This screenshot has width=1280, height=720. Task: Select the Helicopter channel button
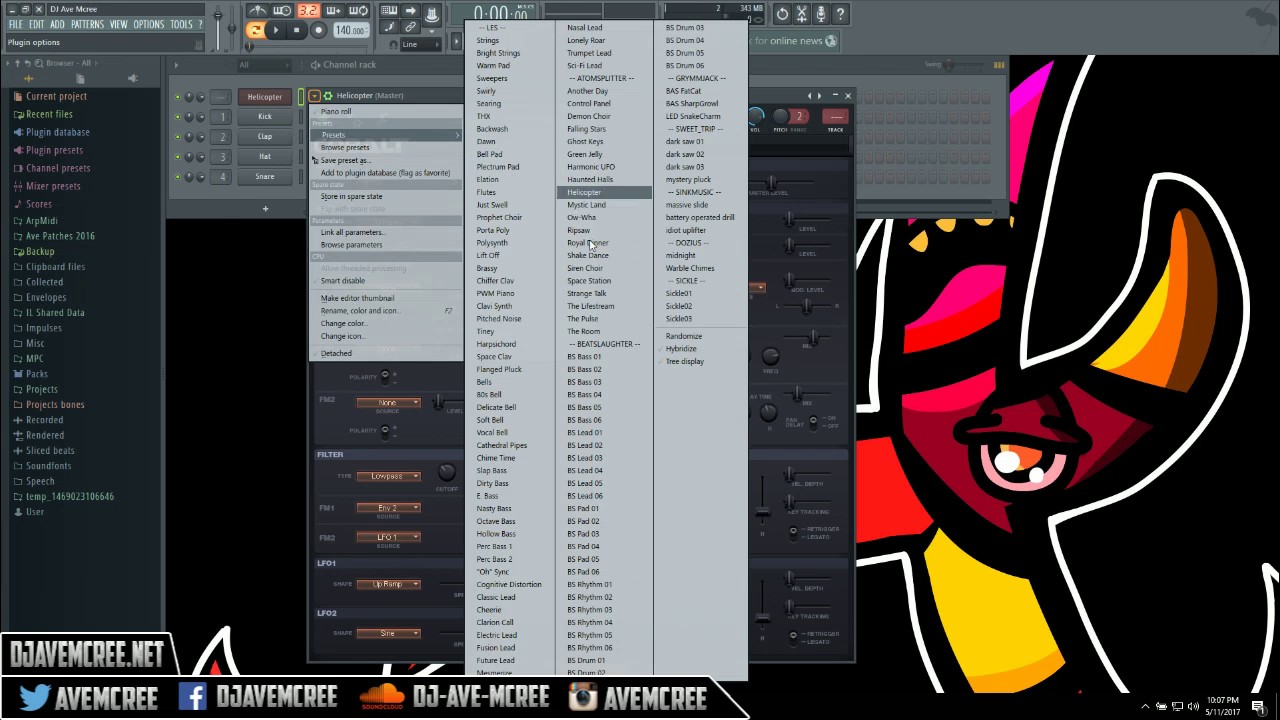(264, 97)
